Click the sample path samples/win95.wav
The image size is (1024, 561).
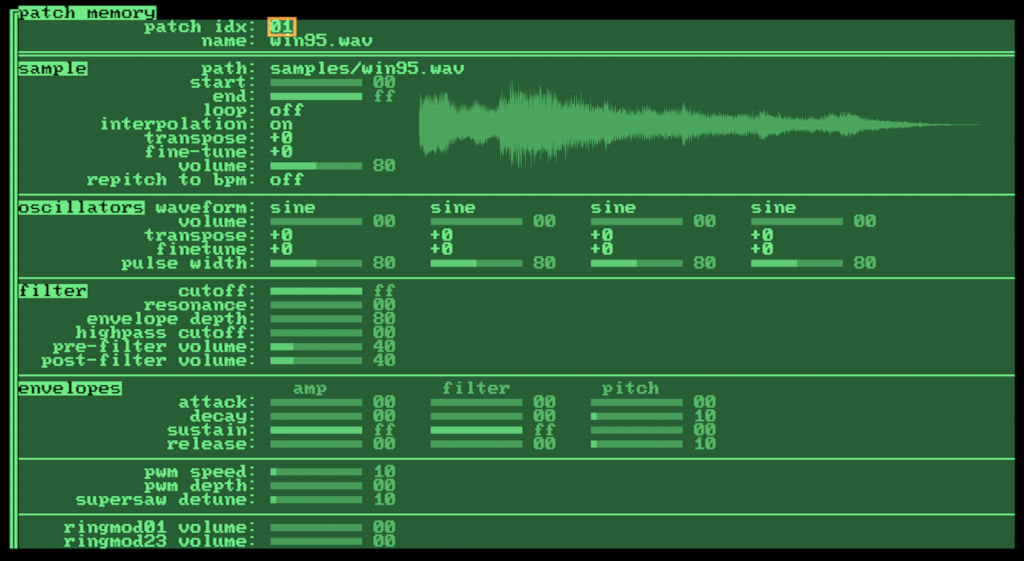(x=367, y=69)
